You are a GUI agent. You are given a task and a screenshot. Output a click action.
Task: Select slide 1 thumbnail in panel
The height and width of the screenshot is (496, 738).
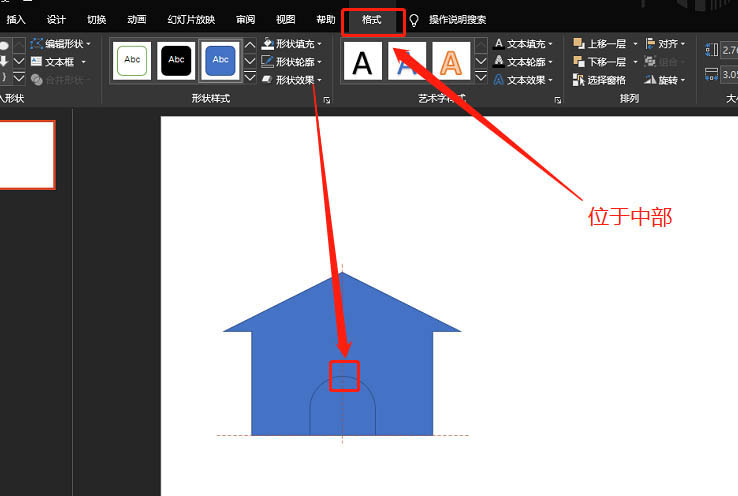27,155
